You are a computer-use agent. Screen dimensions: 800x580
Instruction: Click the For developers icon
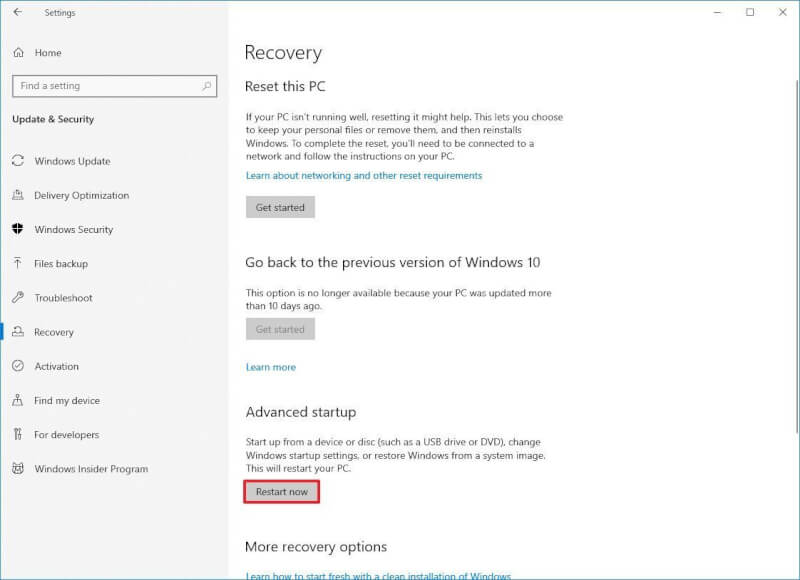[x=18, y=434]
